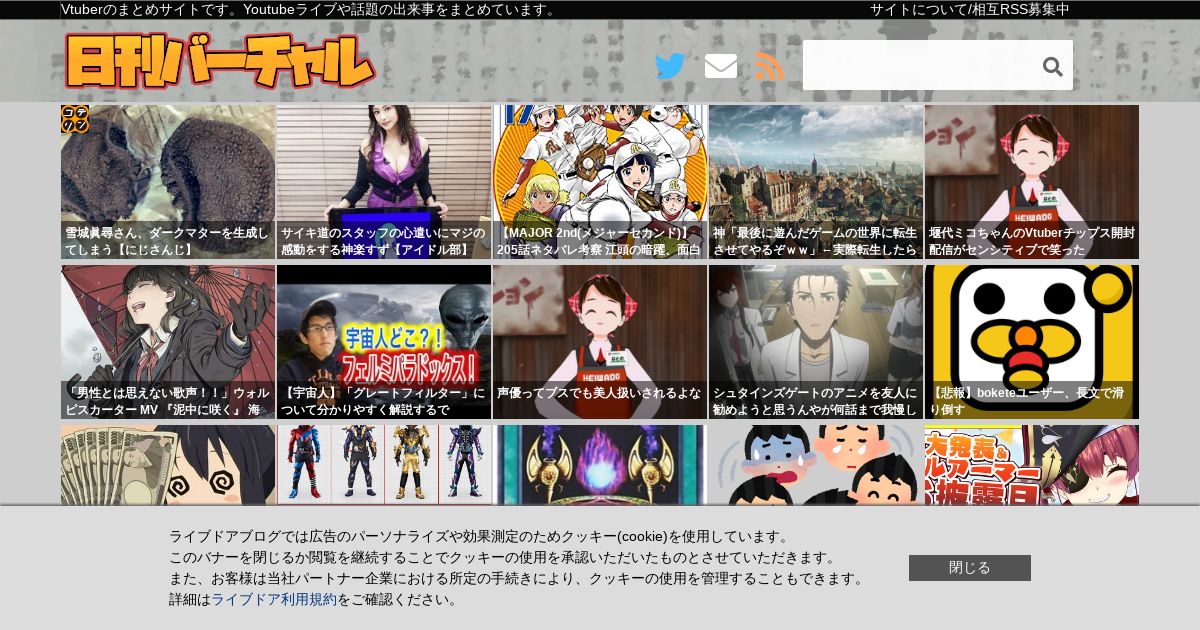Open the purple flame game screen thumbnail
The image size is (1200, 630).
pyautogui.click(x=600, y=464)
